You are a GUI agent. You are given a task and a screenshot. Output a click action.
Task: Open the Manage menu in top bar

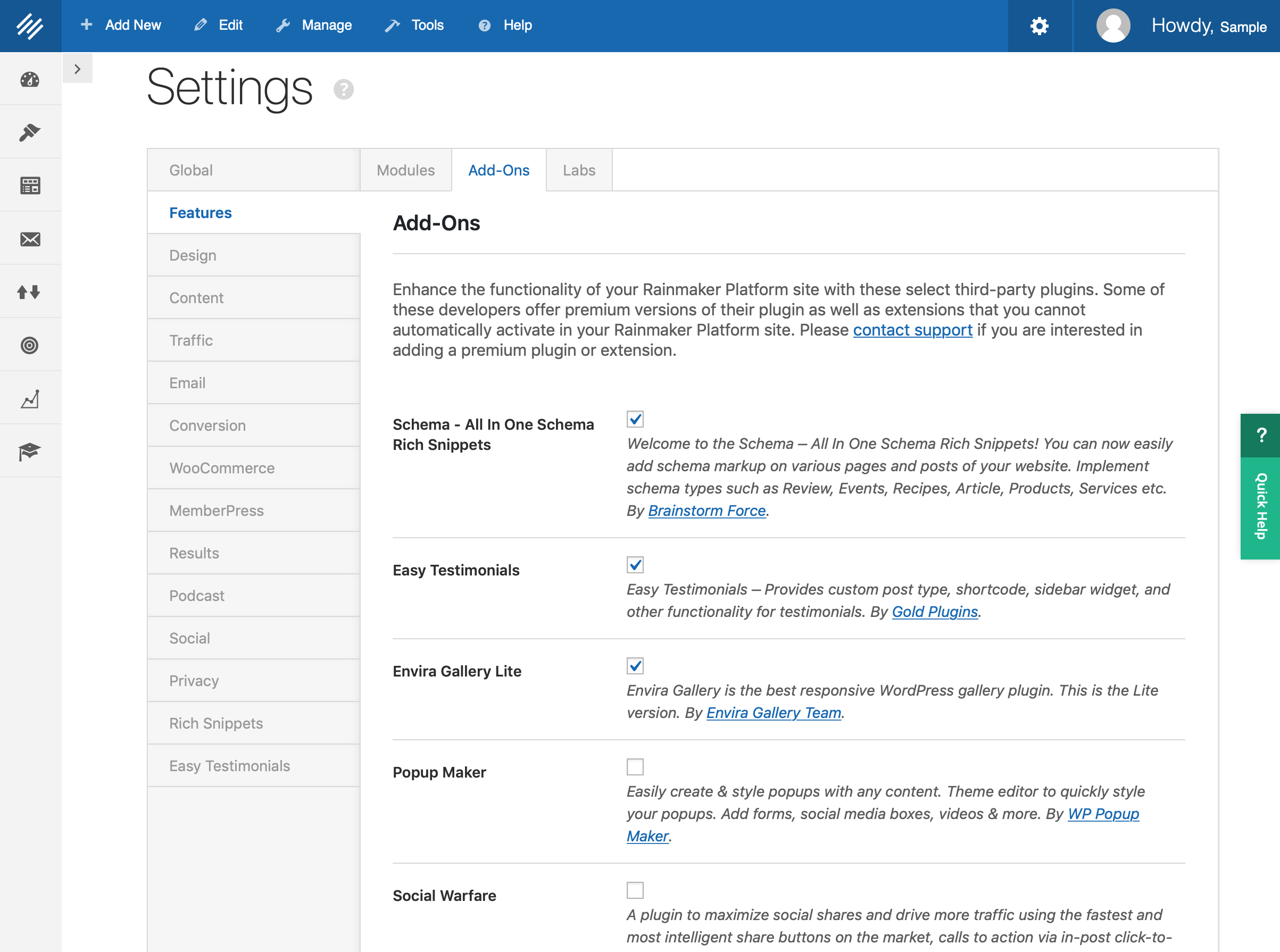314,26
